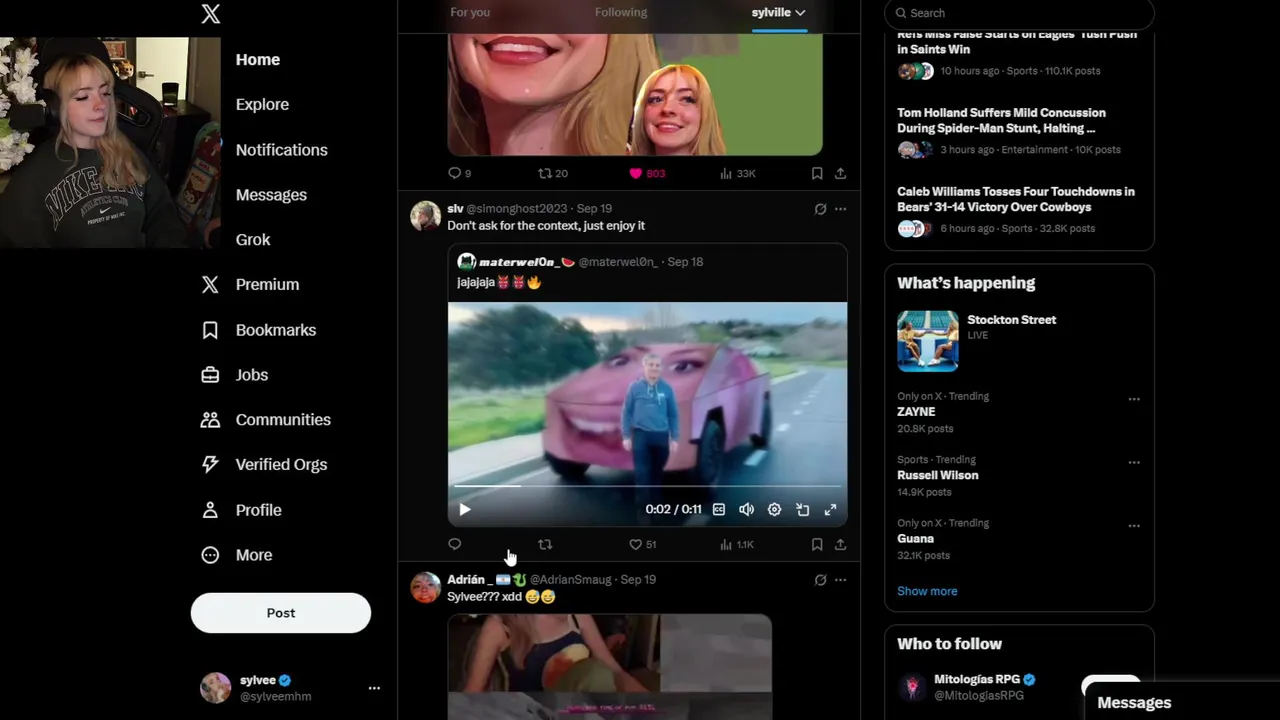Open account options next to sylvee
The height and width of the screenshot is (720, 1280).
point(374,688)
